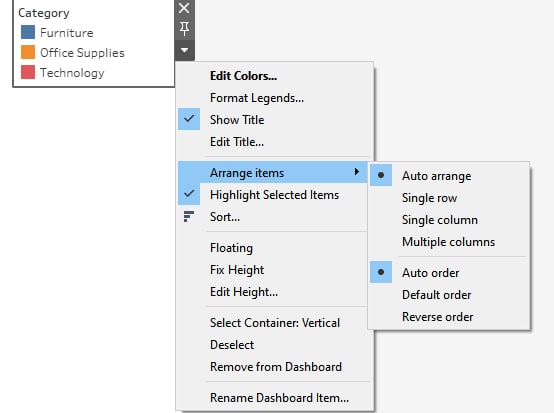The height and width of the screenshot is (413, 554).
Task: Click the Technology red color swatch
Action: pyautogui.click(x=28, y=72)
